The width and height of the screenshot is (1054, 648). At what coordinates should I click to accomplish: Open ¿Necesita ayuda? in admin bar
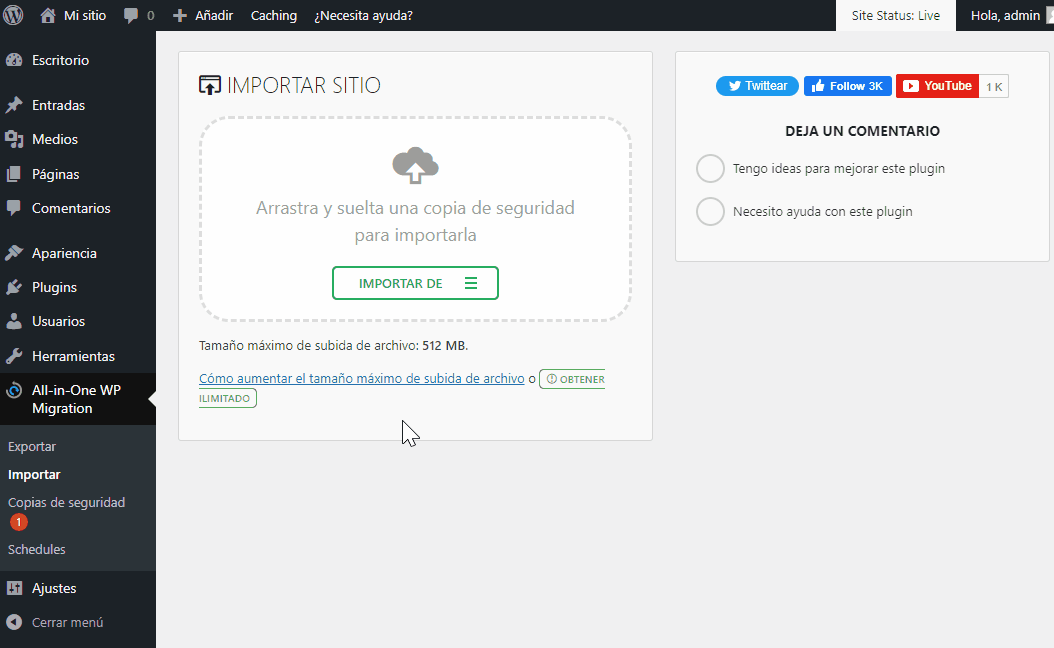[364, 15]
